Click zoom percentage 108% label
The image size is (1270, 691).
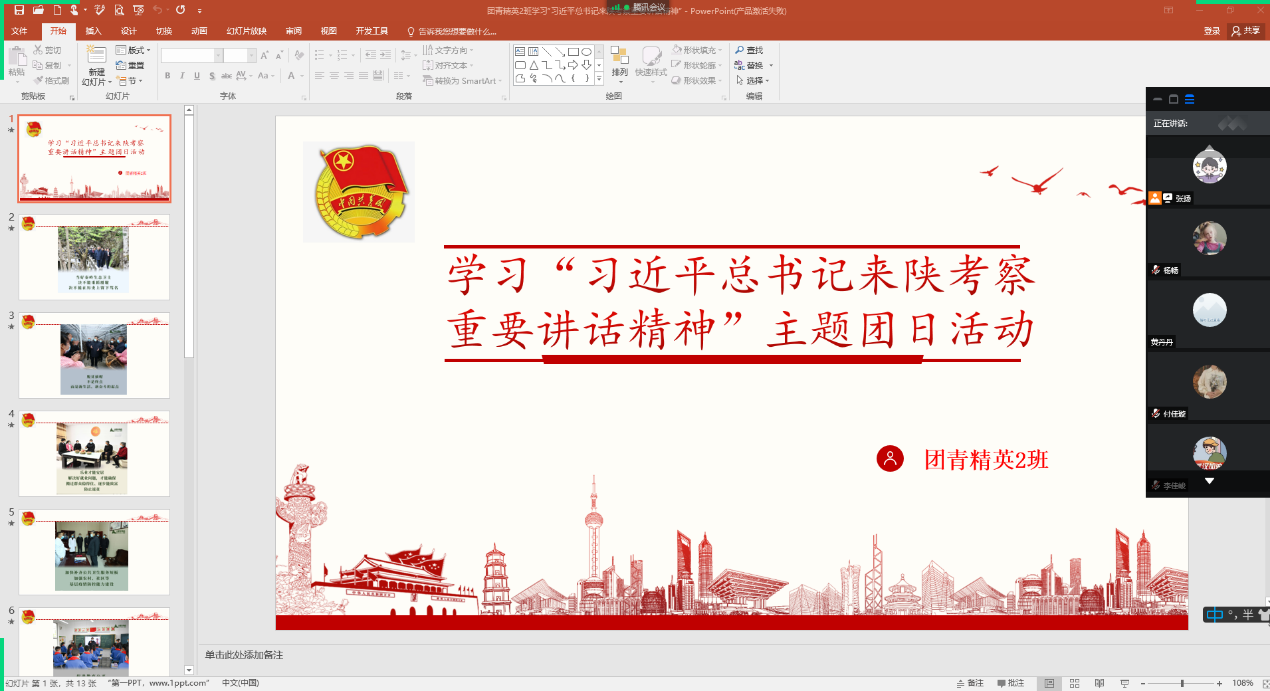click(1242, 683)
